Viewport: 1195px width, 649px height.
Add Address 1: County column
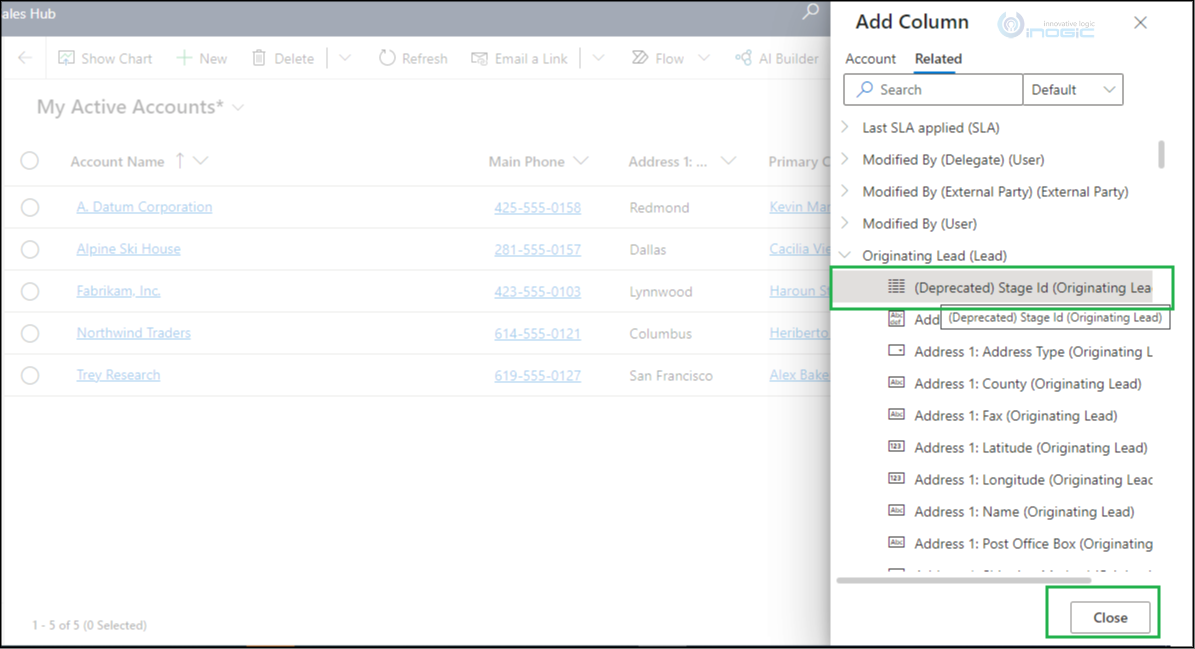click(x=1014, y=383)
